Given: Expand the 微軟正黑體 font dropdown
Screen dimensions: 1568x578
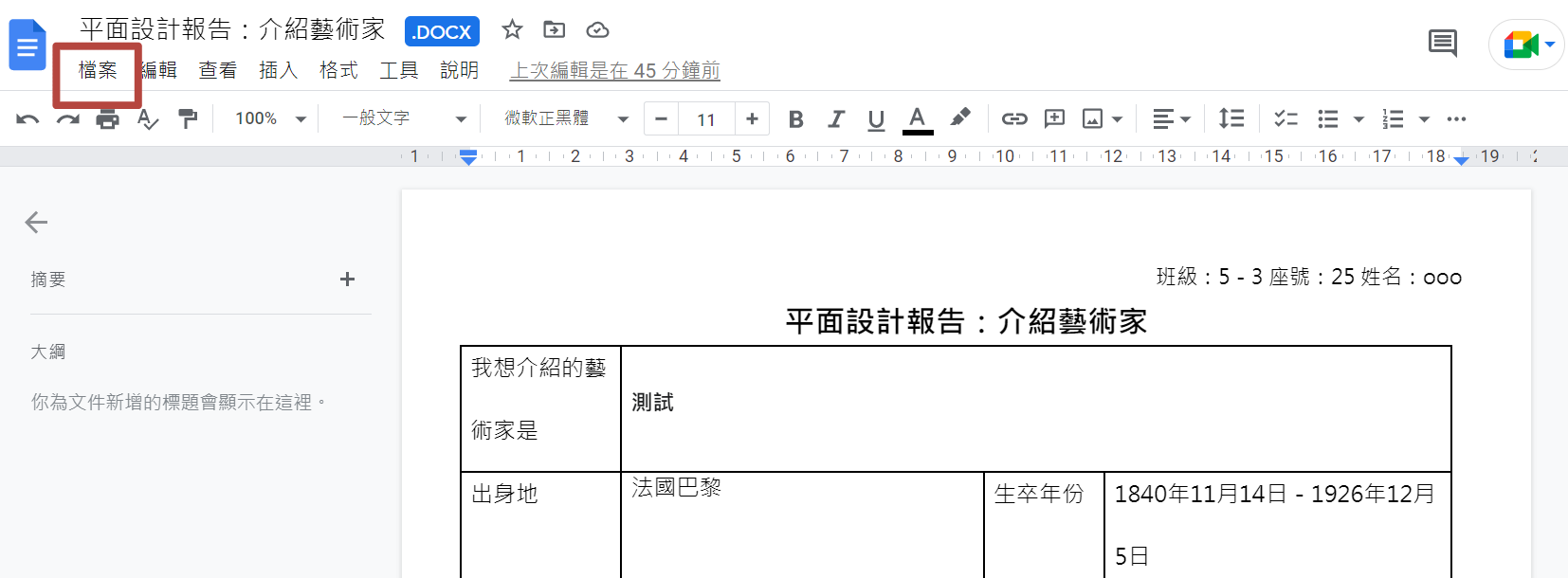Looking at the screenshot, I should (566, 118).
